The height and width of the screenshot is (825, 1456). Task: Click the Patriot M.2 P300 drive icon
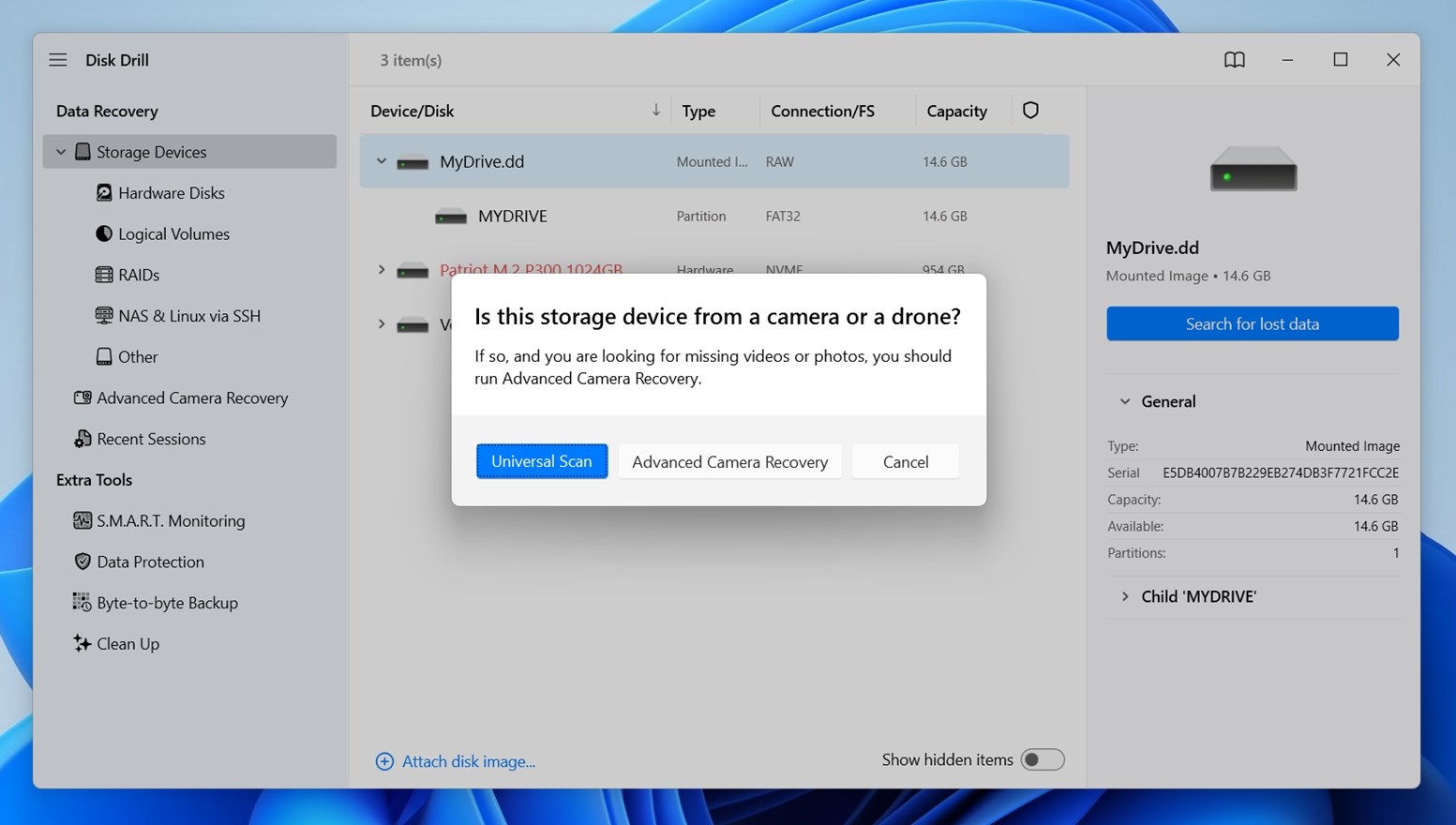tap(413, 270)
